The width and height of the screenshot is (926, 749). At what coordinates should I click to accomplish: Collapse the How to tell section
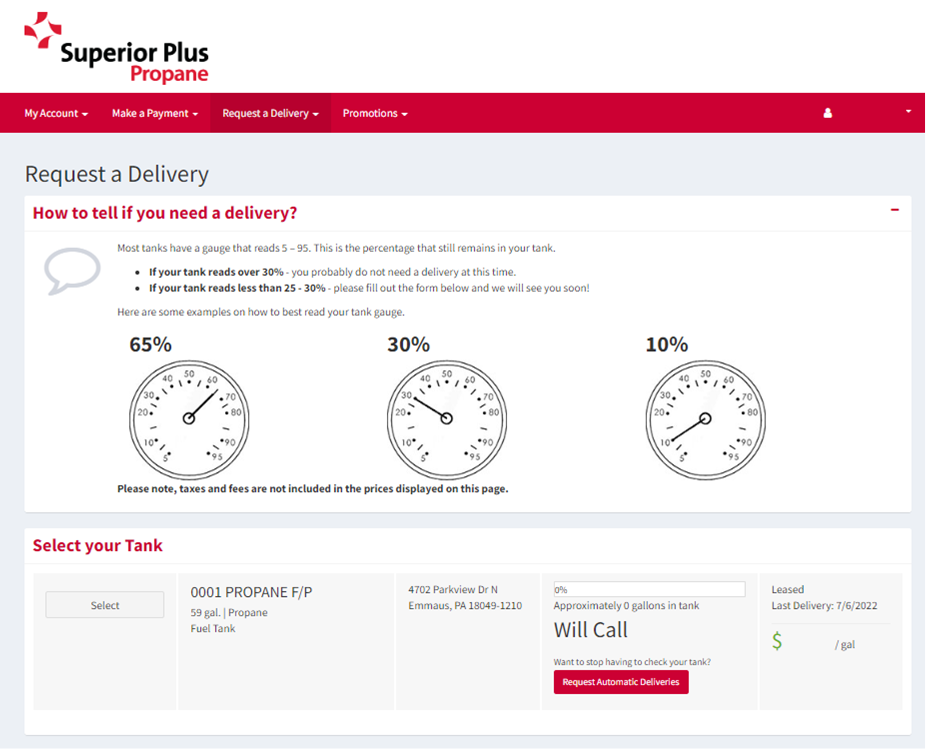895,210
